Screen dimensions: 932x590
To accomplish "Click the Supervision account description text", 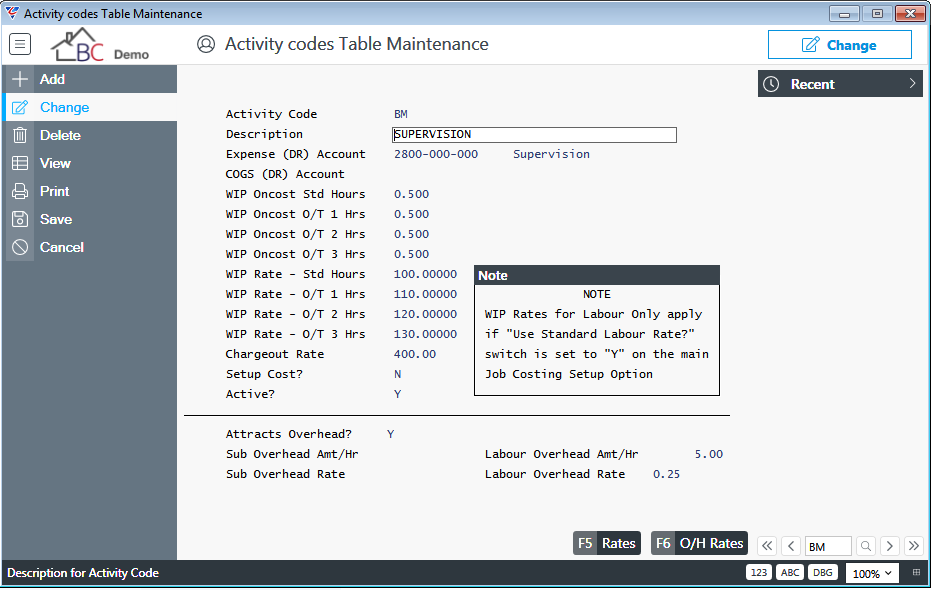I will coord(552,154).
